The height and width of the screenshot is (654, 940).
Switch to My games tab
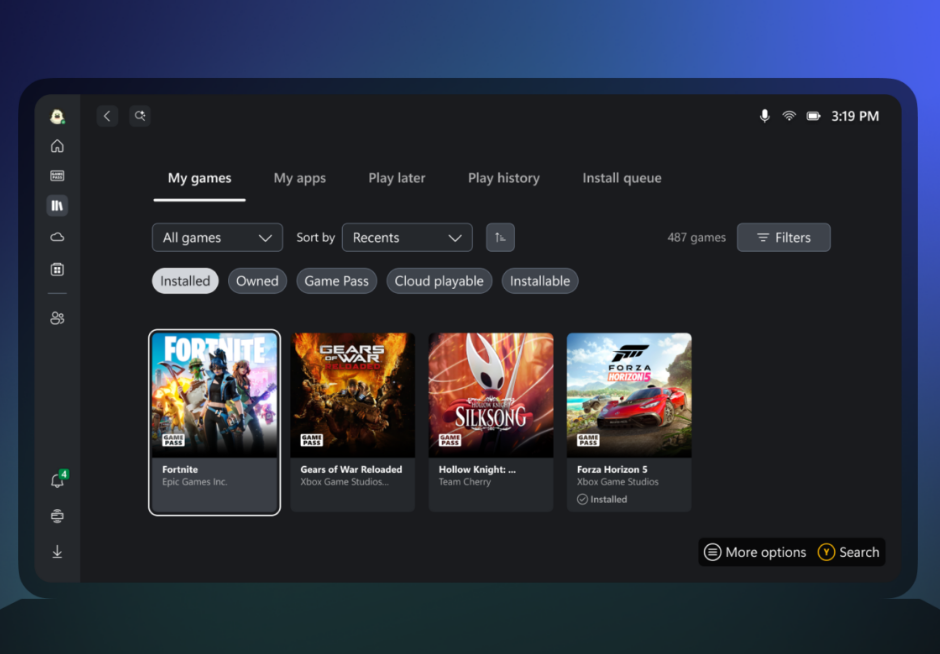[200, 178]
